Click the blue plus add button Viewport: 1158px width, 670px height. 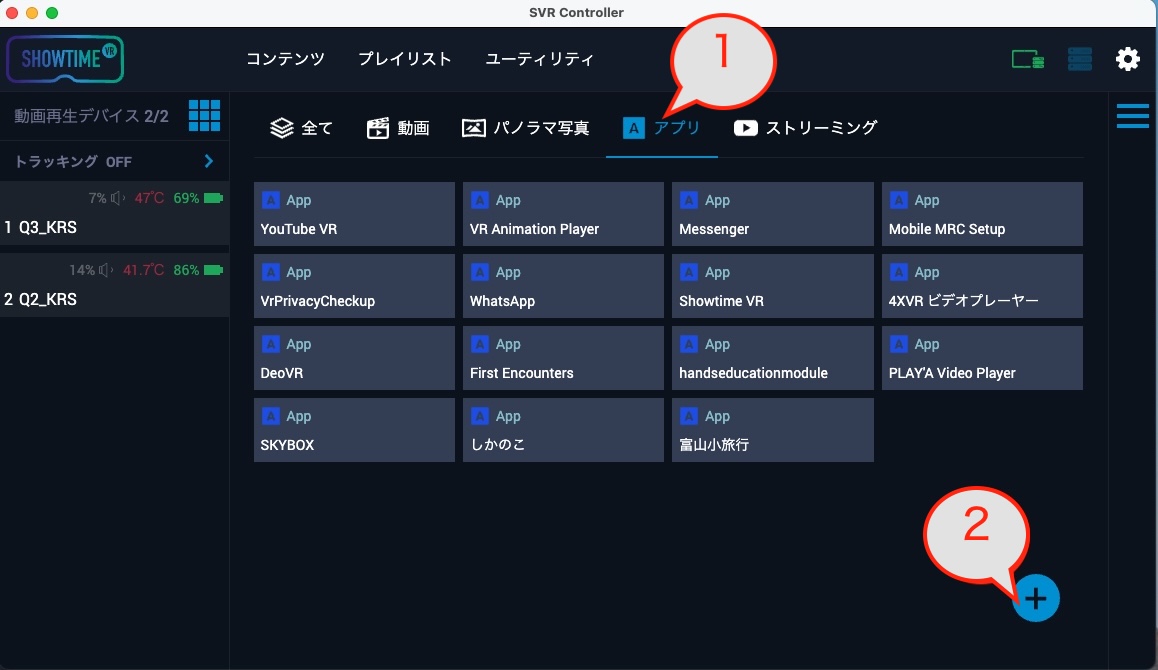tap(1035, 598)
